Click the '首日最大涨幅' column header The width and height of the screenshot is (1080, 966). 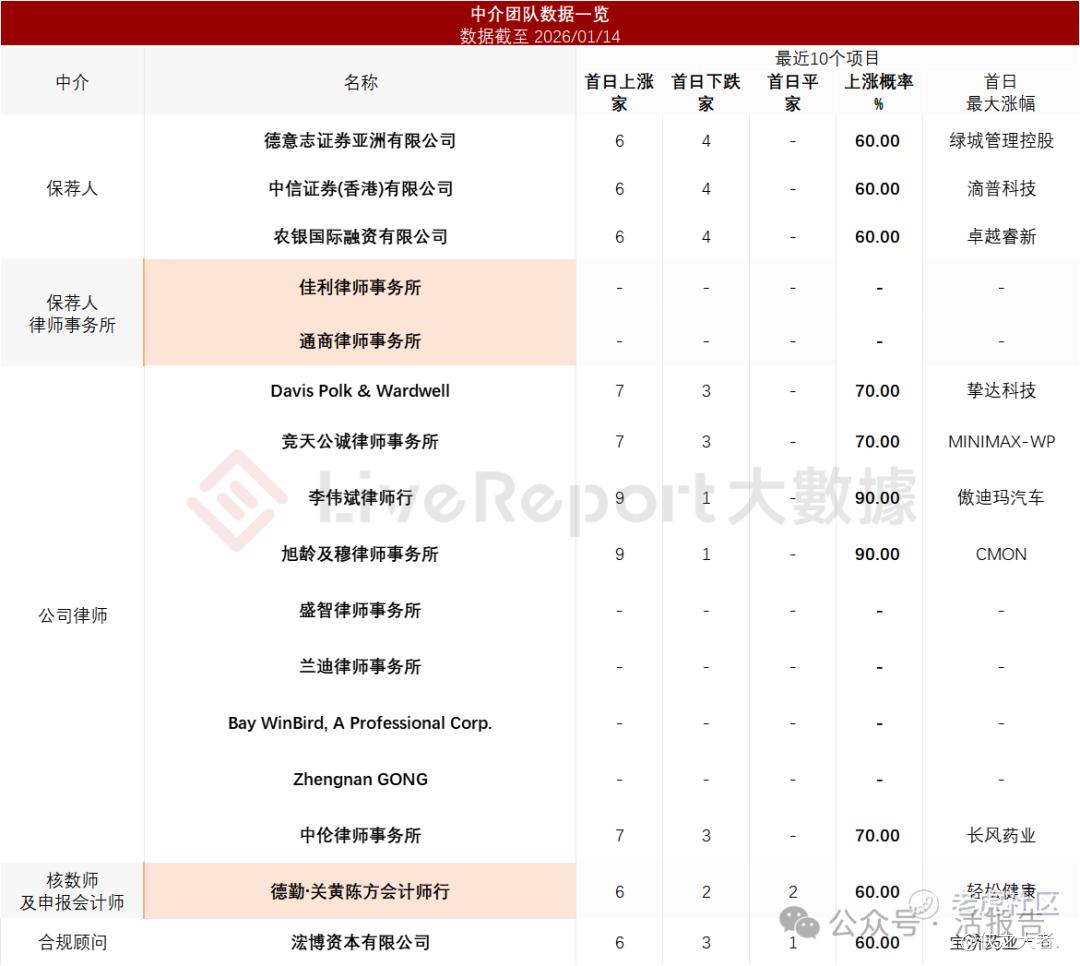1000,92
